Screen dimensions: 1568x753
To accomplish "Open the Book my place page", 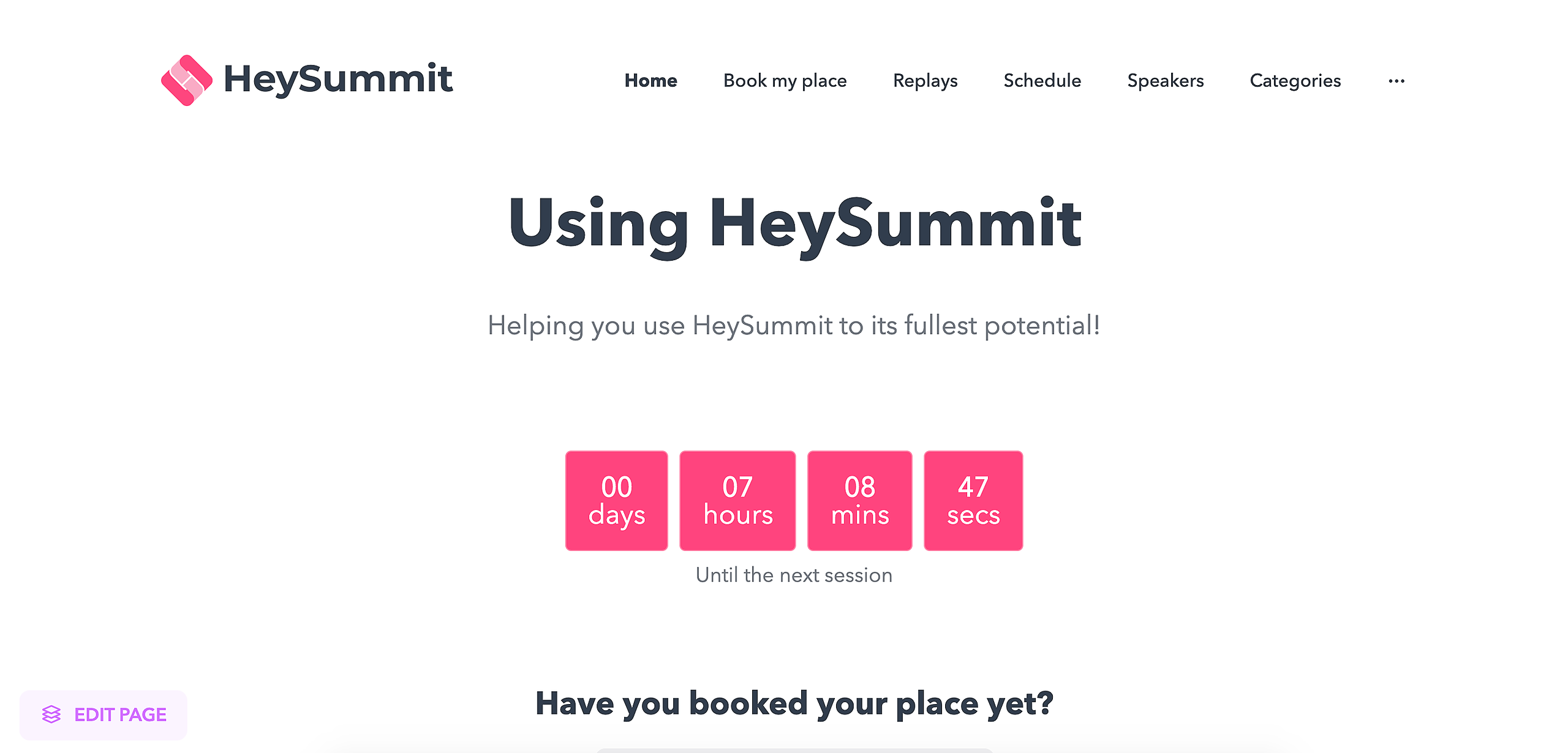I will 785,81.
